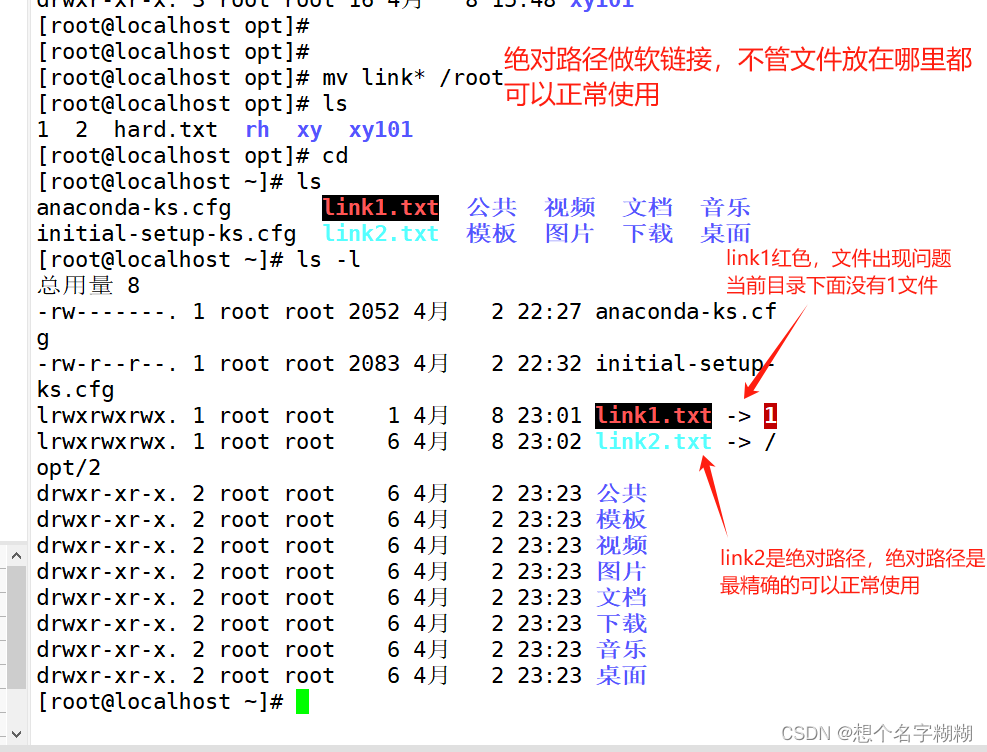Click the 公共 directory name
This screenshot has width=987, height=752.
(491, 207)
